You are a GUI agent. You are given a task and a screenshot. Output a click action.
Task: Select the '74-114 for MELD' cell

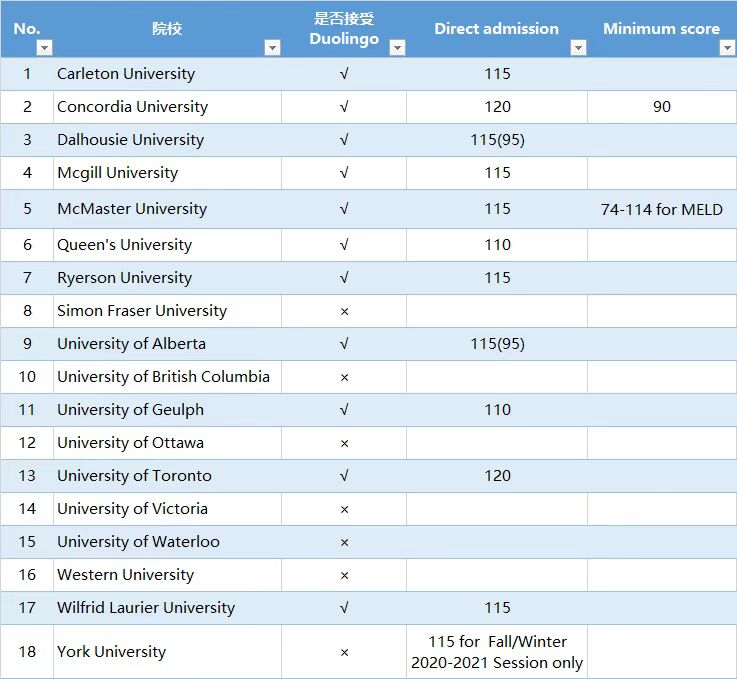(x=662, y=209)
